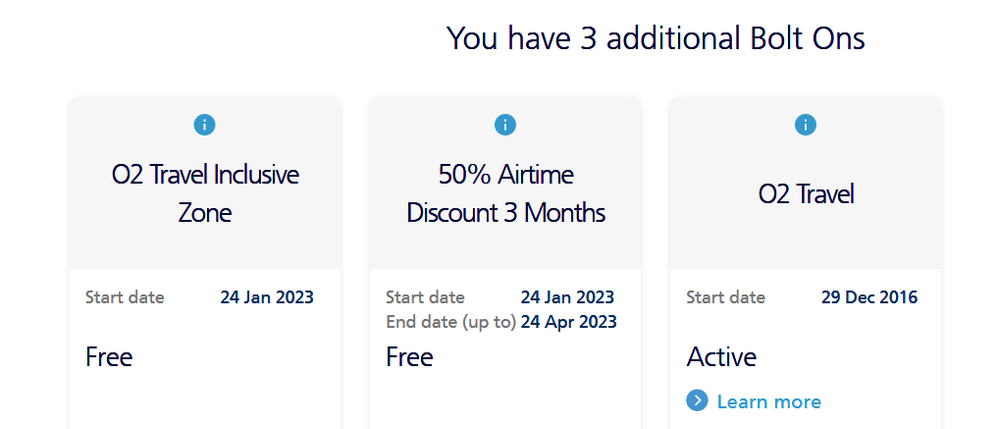998x429 pixels.
Task: Click info icon above O2 Travel Inclusive Zone
Action: pyautogui.click(x=204, y=125)
